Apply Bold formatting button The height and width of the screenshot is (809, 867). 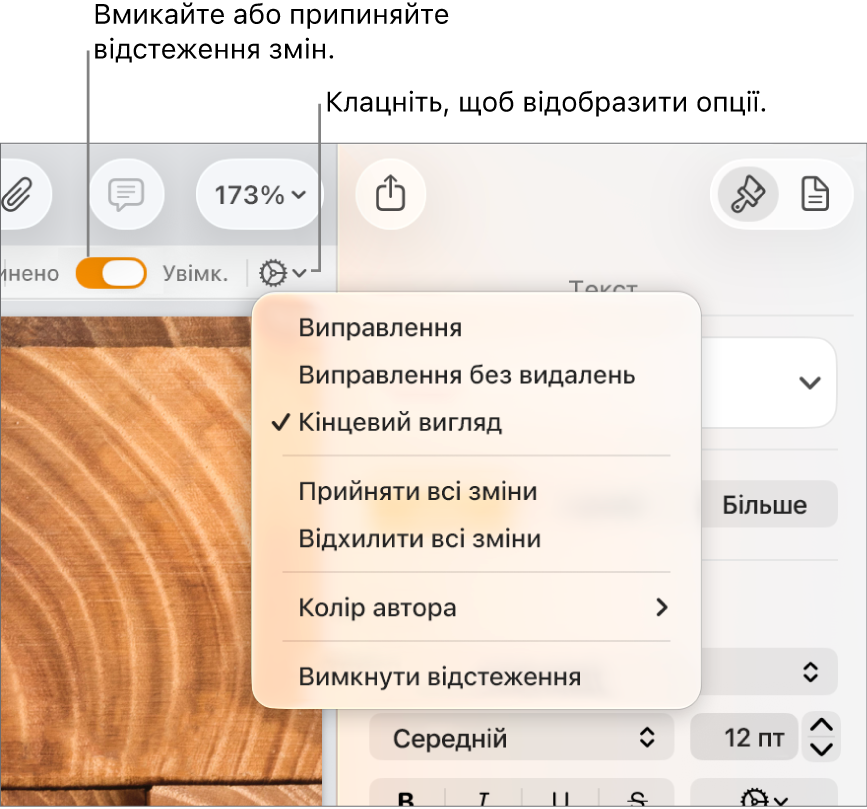pyautogui.click(x=406, y=798)
